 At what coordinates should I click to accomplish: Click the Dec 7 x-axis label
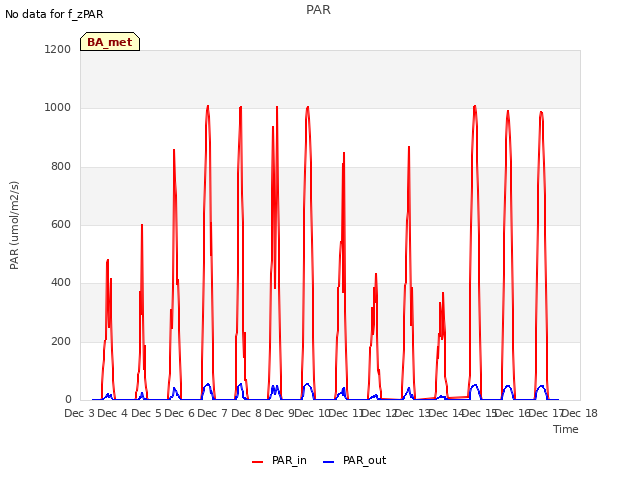tap(212, 413)
